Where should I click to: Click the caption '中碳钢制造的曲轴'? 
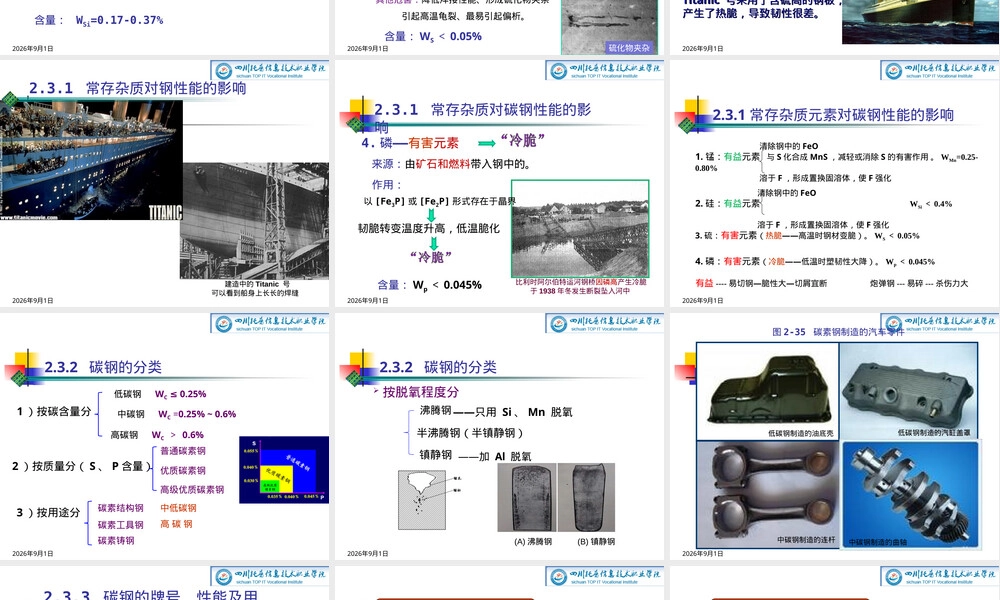878,542
